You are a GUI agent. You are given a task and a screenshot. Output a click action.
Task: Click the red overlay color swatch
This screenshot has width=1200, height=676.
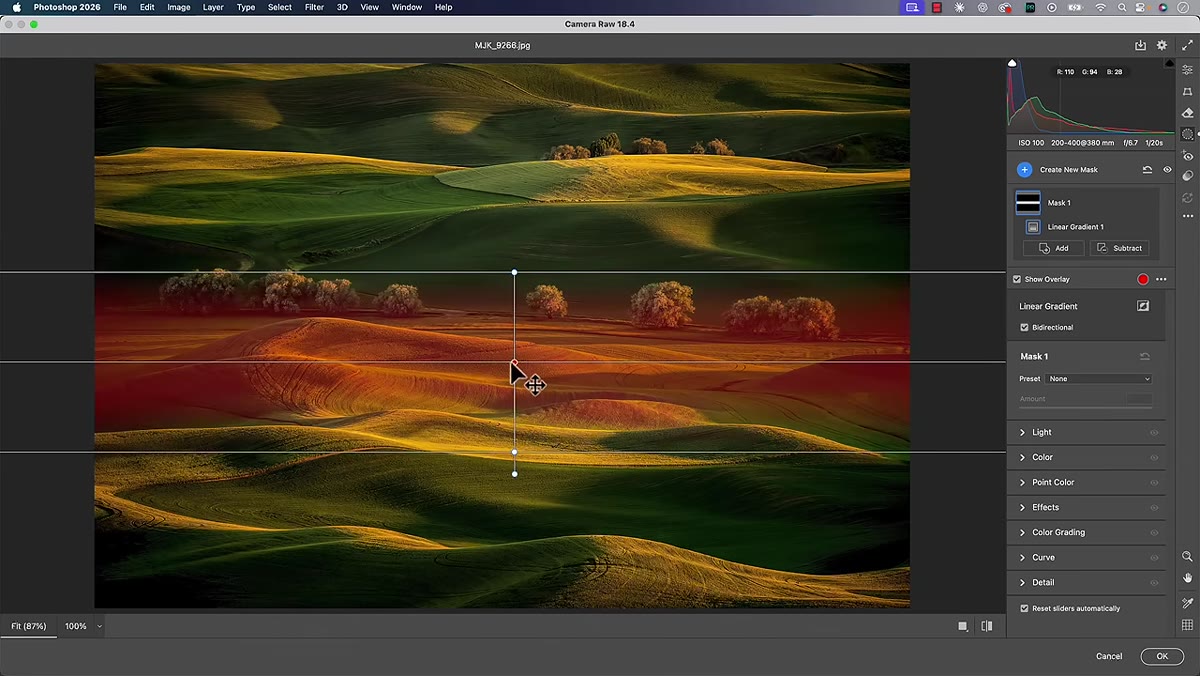pos(1143,279)
